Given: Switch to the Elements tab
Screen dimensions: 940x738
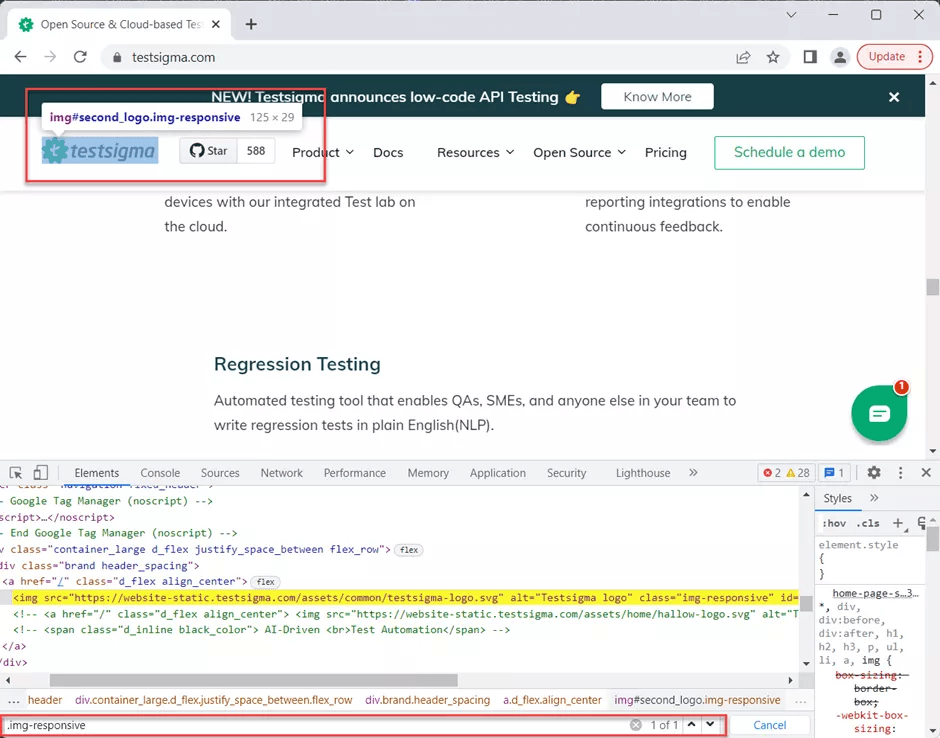Looking at the screenshot, I should [97, 473].
